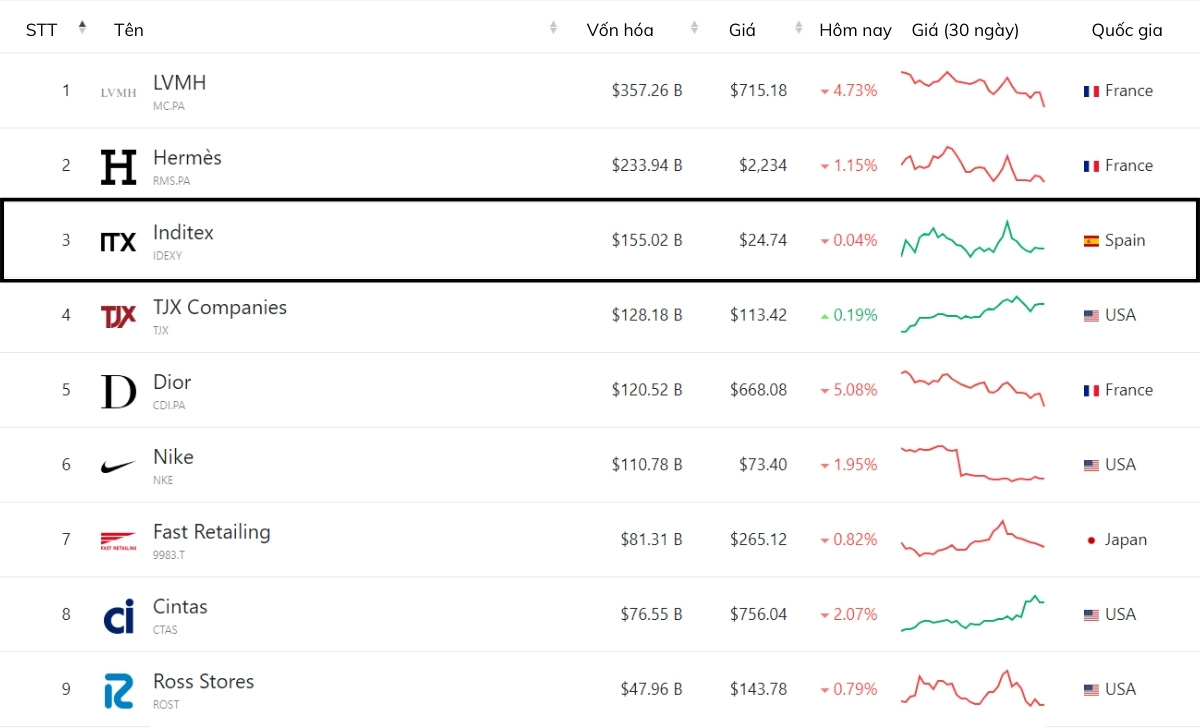Click the Vốn hóa column header
The height and width of the screenshot is (728, 1200).
pos(620,30)
